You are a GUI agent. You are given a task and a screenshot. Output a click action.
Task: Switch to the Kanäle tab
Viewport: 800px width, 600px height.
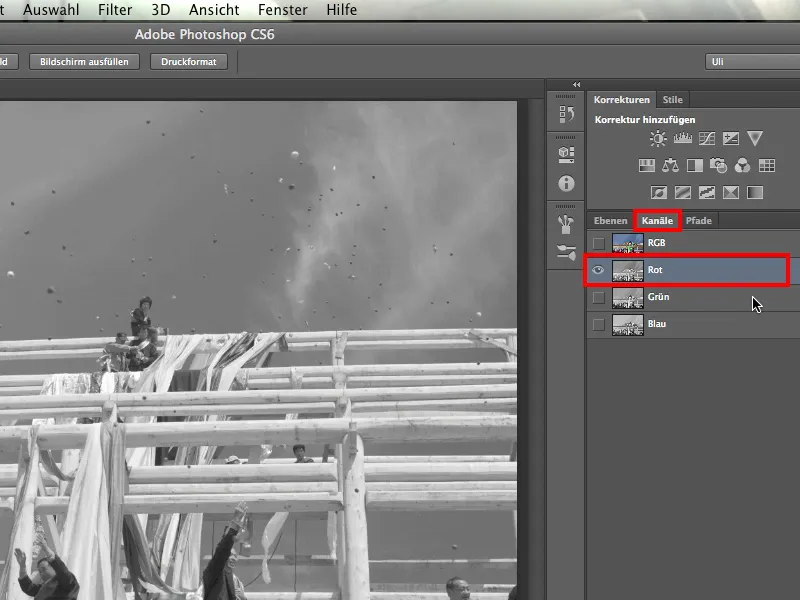(657, 220)
